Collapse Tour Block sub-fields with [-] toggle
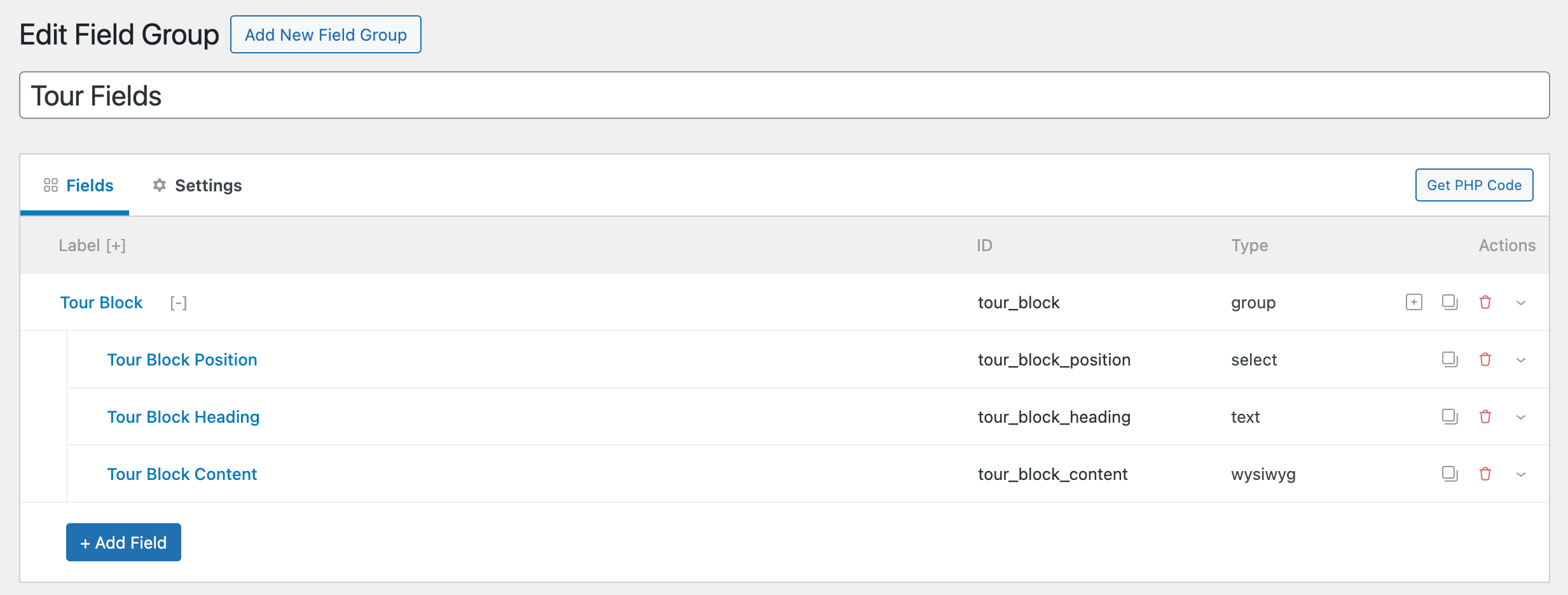Image resolution: width=1568 pixels, height=595 pixels. (178, 303)
